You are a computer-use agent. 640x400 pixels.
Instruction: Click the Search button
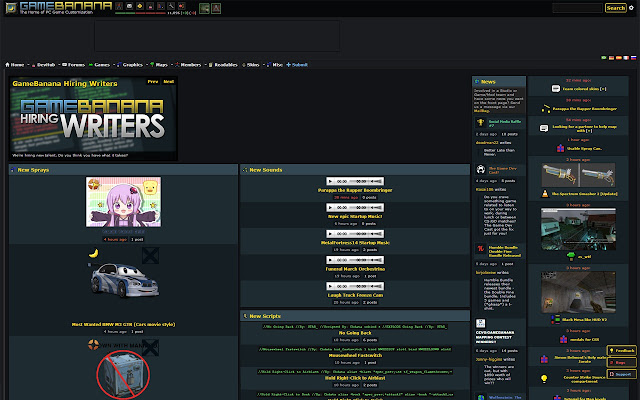[x=616, y=8]
